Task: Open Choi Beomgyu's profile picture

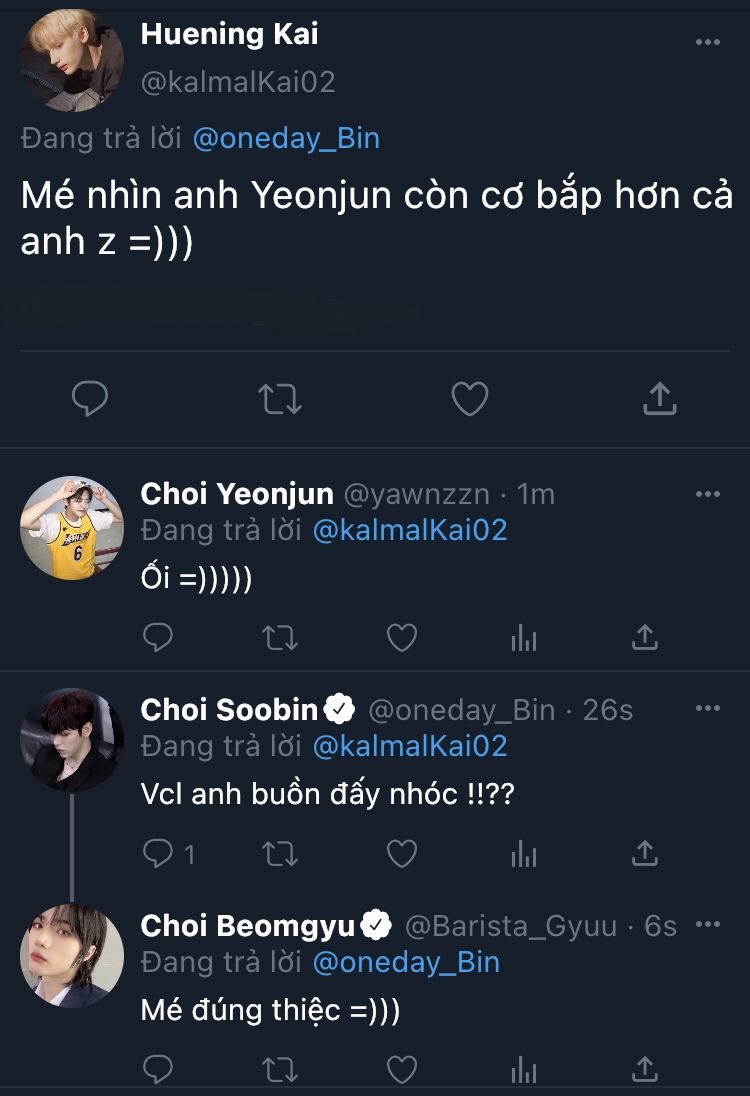Action: coord(71,955)
